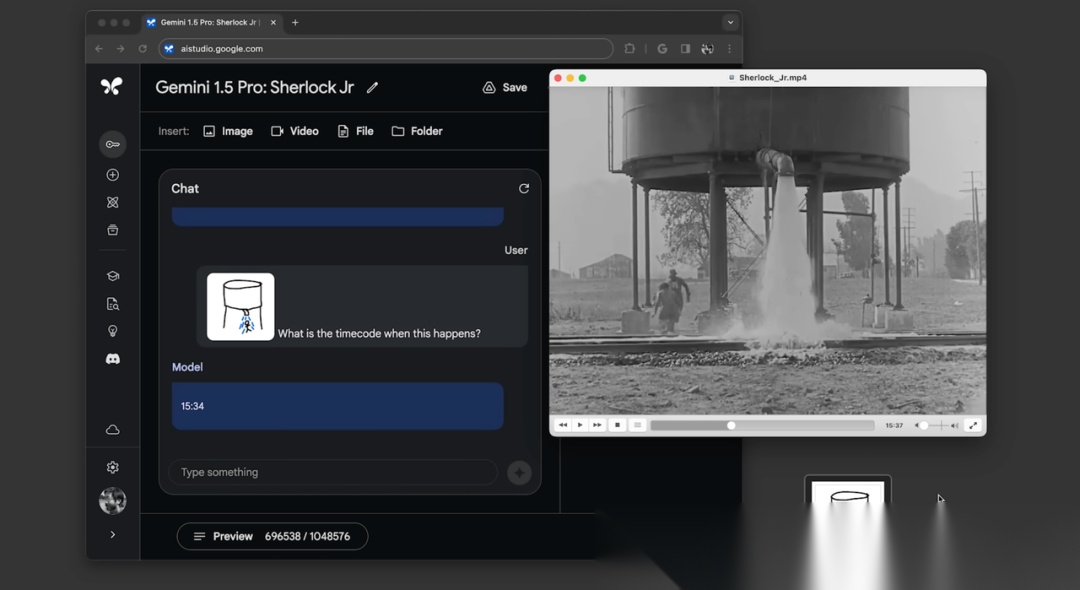The image size is (1080, 590).
Task: Save the prompt to Drive
Action: point(505,87)
